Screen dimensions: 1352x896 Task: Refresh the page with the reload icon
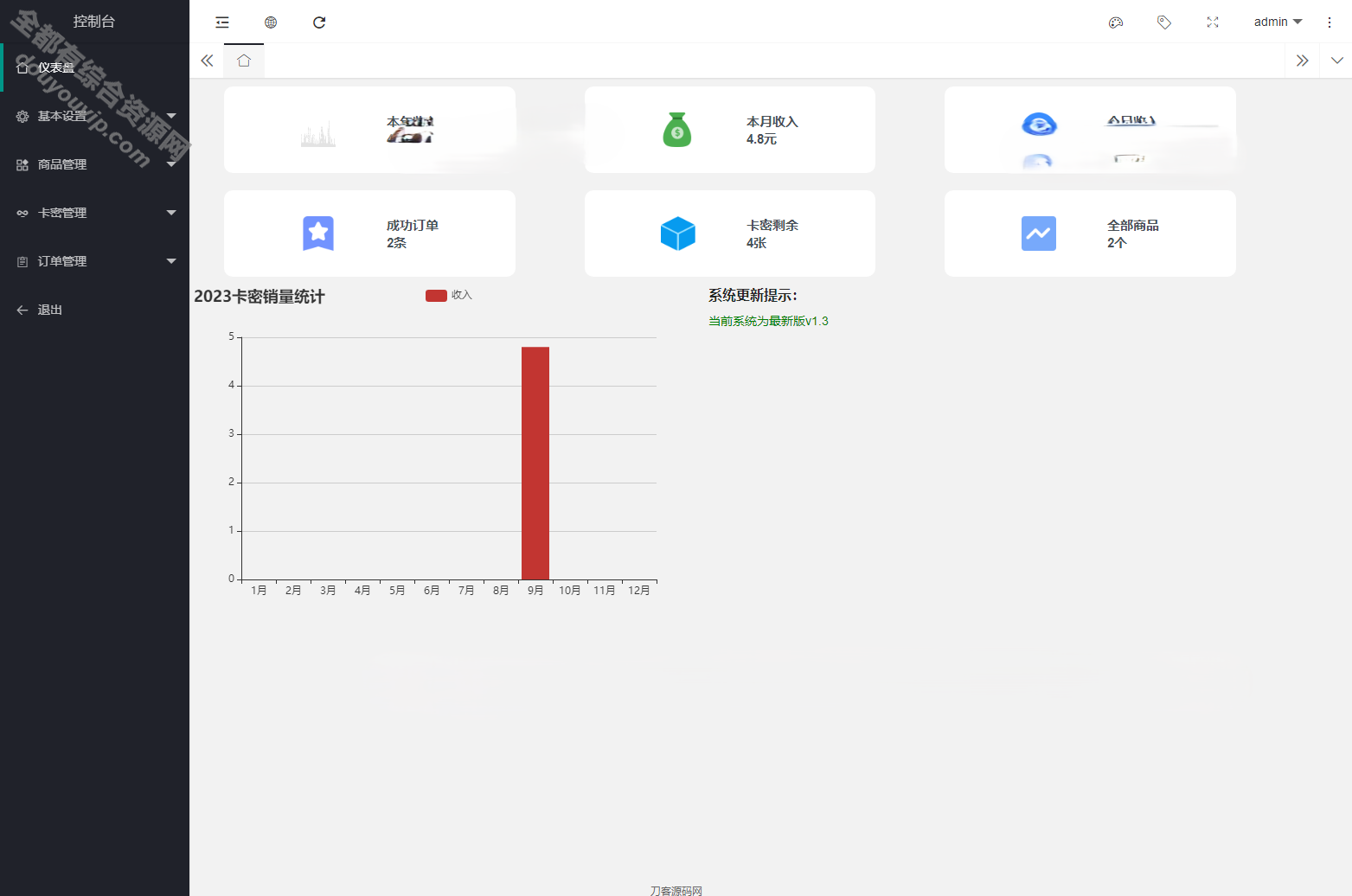click(x=319, y=22)
